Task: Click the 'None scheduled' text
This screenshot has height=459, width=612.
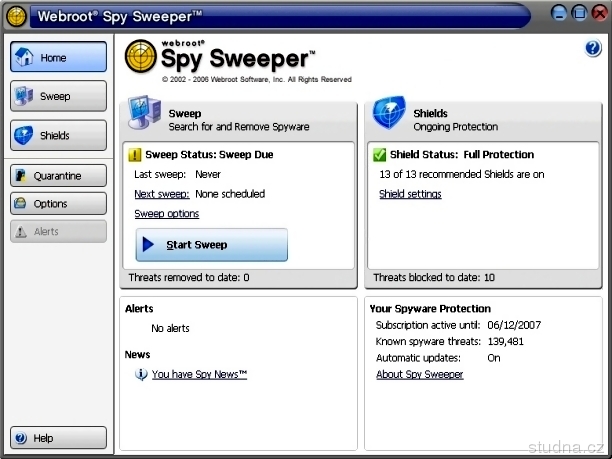Action: pos(230,194)
